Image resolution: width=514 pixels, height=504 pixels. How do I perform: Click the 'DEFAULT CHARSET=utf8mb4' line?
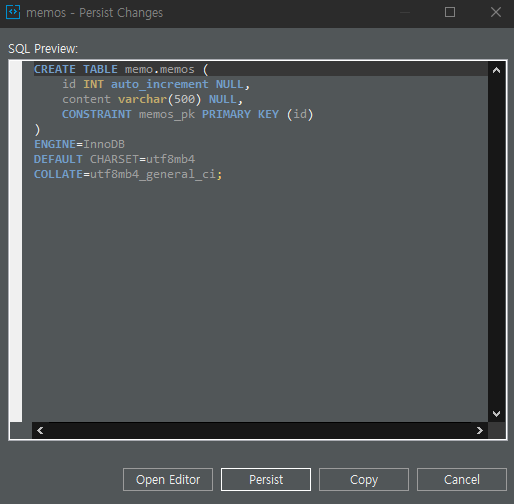pyautogui.click(x=114, y=159)
